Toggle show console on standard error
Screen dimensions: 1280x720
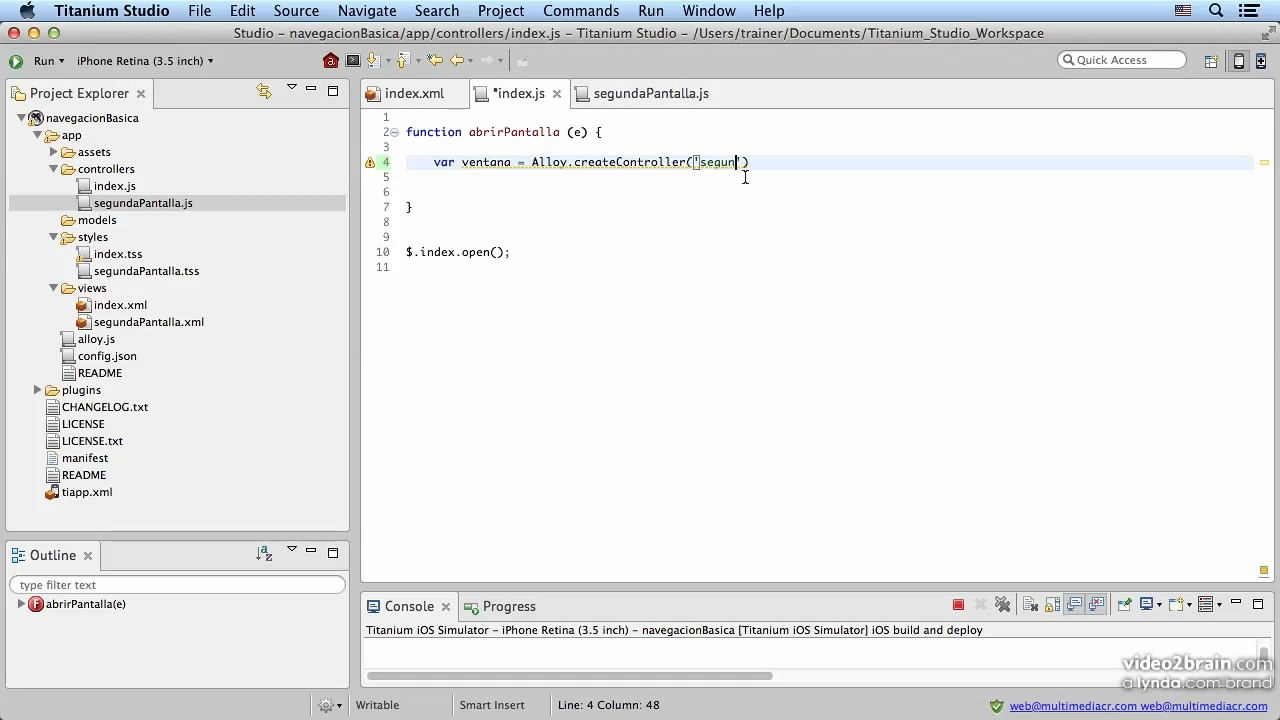point(1097,604)
